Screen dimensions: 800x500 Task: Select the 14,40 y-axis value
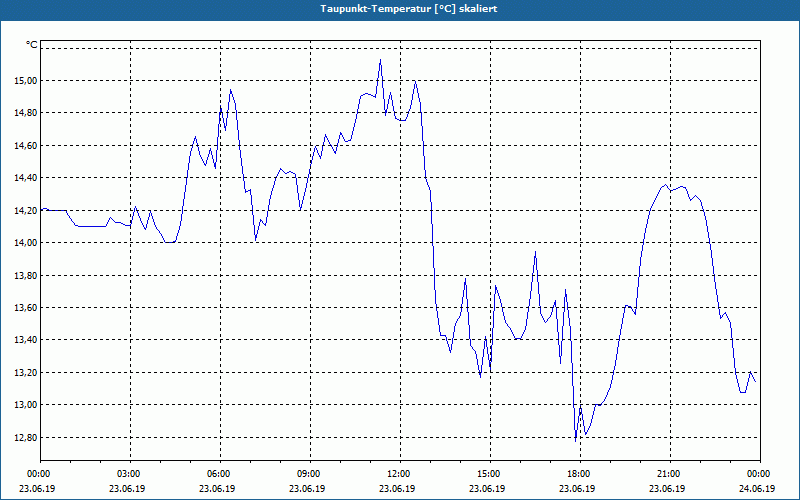point(26,178)
